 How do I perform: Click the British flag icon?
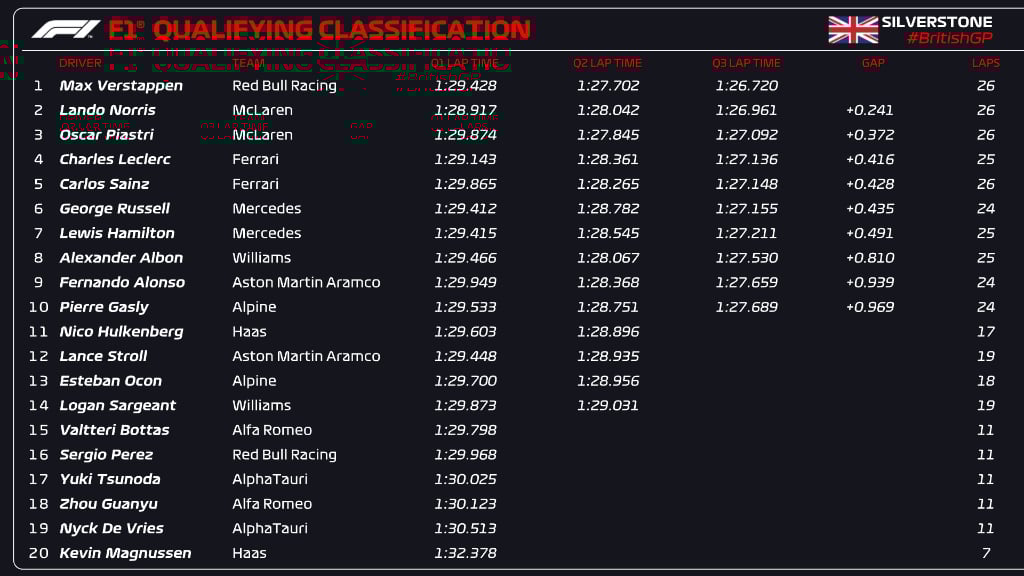(x=852, y=29)
